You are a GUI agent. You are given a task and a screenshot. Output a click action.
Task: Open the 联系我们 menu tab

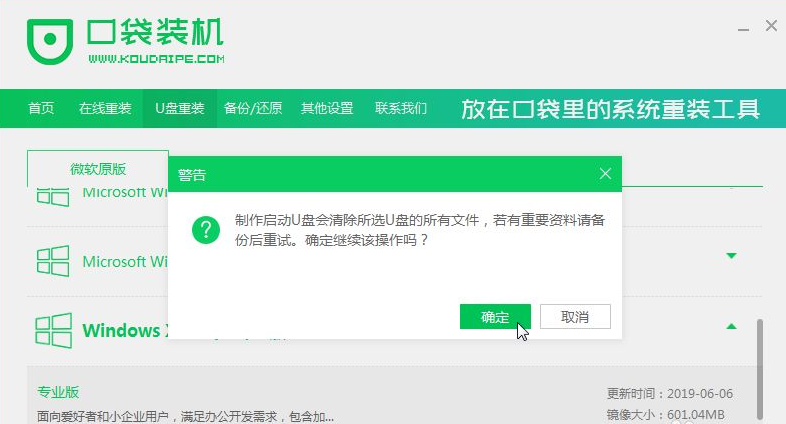(x=401, y=108)
